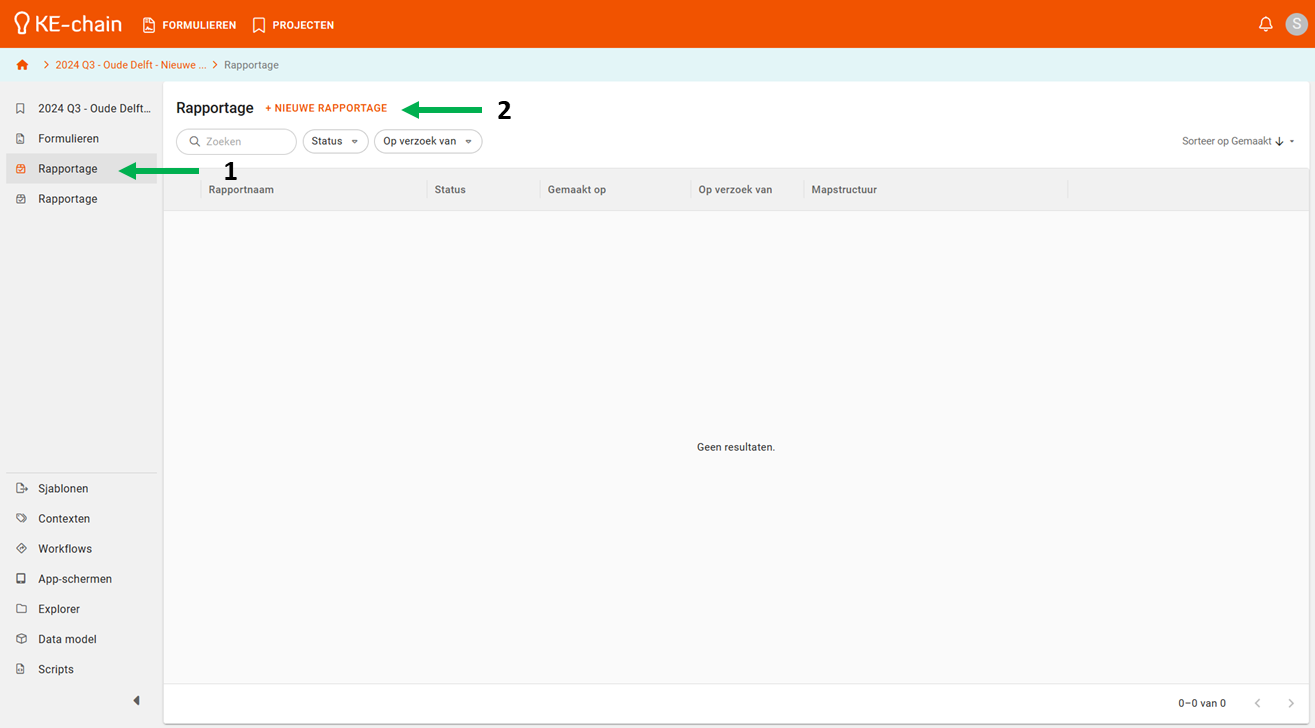Viewport: 1315px width, 728px height.
Task: Sort by Rapportnaam column header
Action: click(x=241, y=190)
